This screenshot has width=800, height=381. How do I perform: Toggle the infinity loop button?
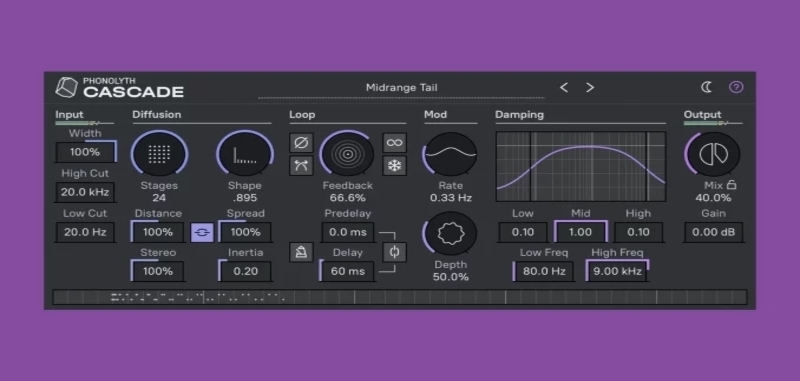(x=394, y=143)
